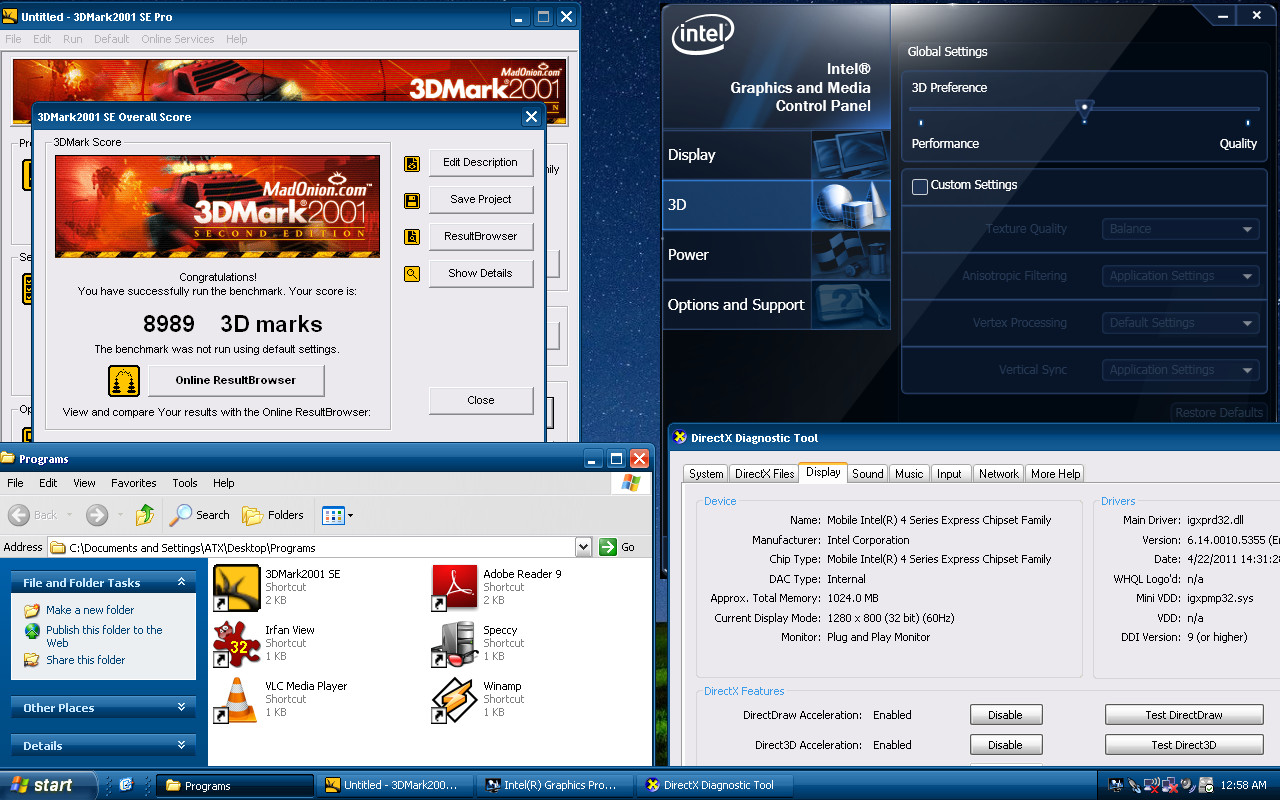The image size is (1280, 800).
Task: Click the Online ResultBrowser button
Action: pyautogui.click(x=236, y=380)
